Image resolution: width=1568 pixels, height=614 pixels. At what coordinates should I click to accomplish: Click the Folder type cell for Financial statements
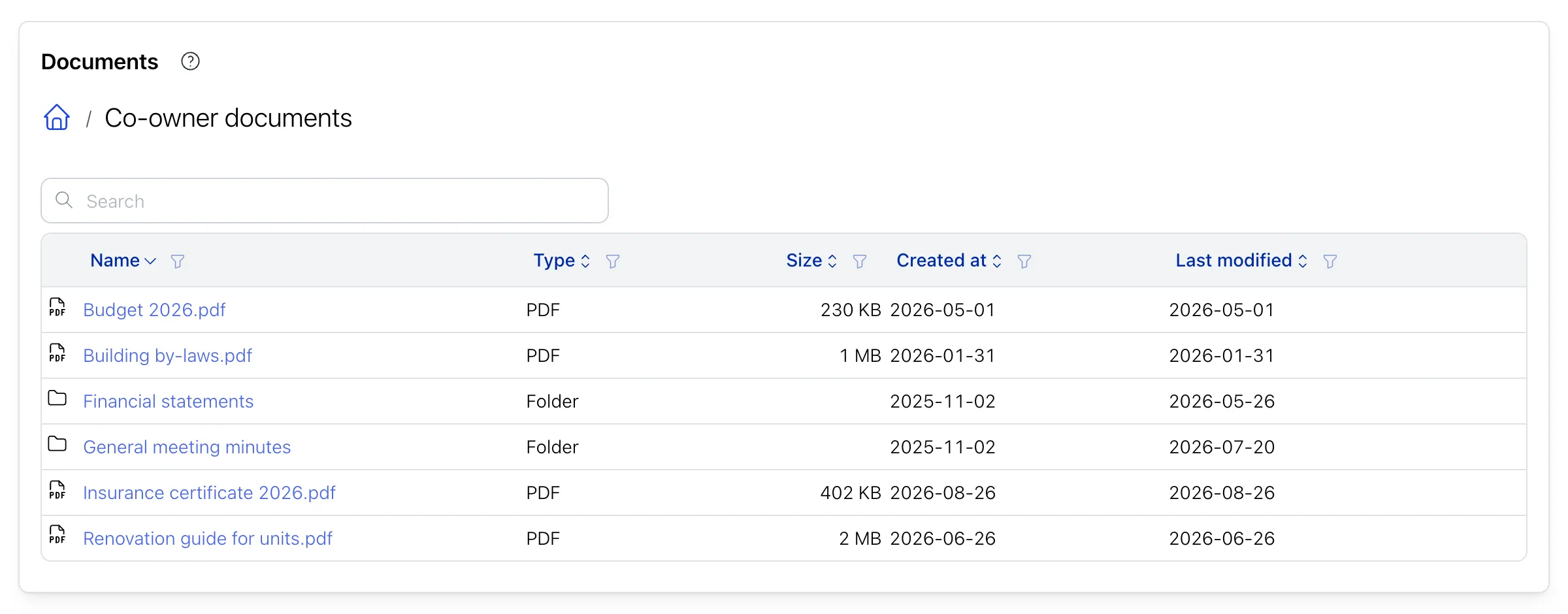[x=552, y=401]
